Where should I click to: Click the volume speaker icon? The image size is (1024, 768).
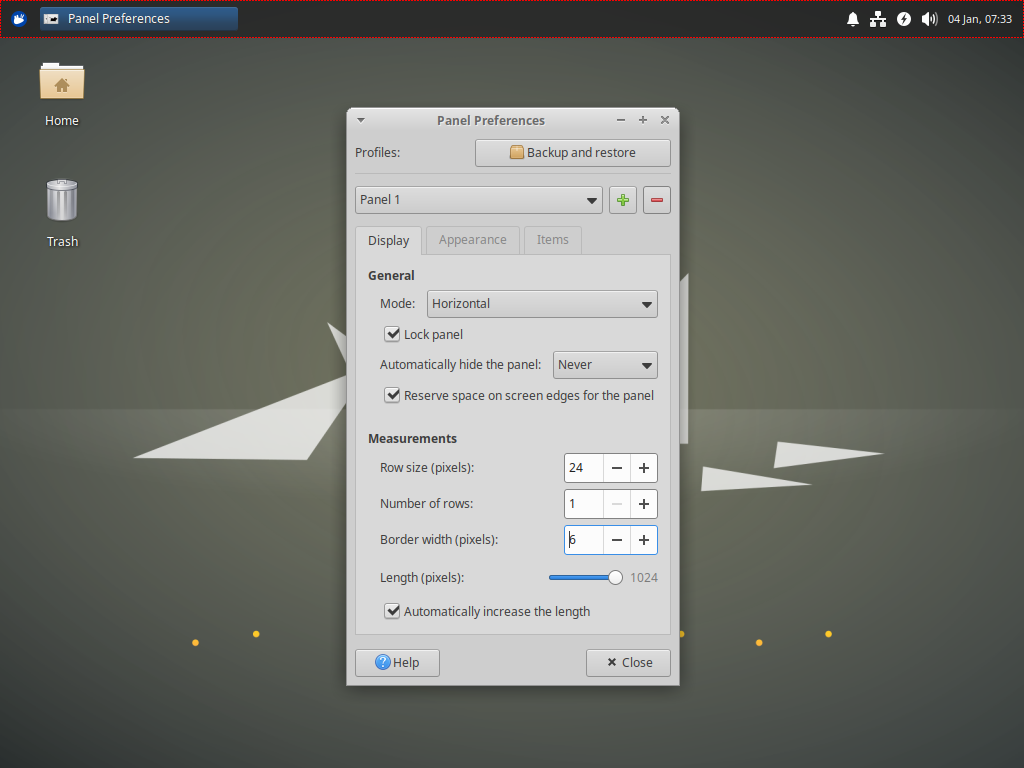[x=929, y=18]
